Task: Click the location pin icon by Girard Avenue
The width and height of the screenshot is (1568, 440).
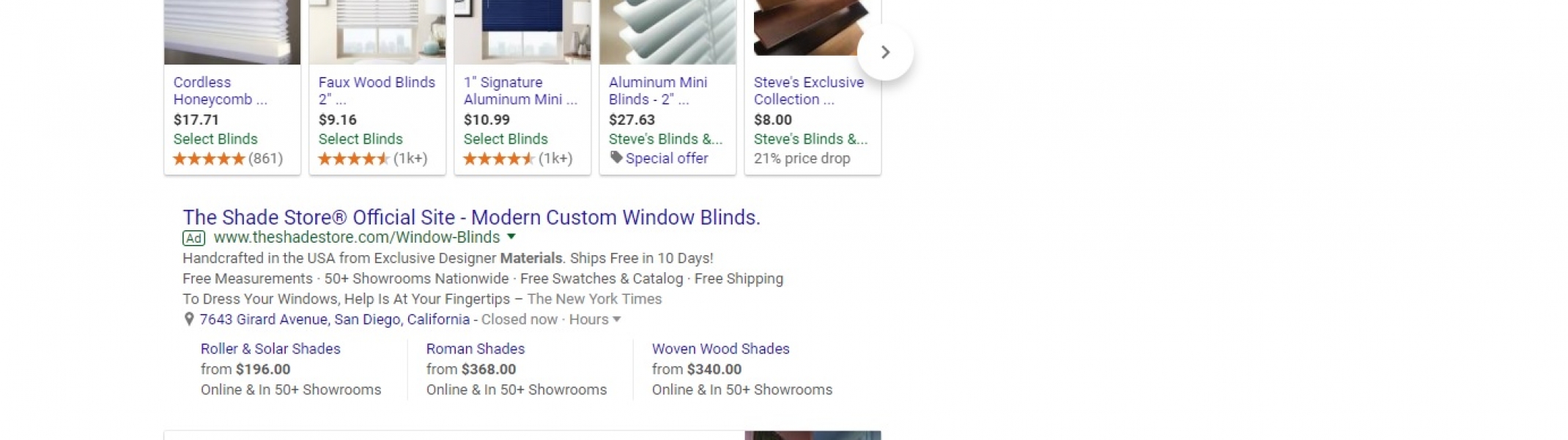Action: pyautogui.click(x=189, y=320)
